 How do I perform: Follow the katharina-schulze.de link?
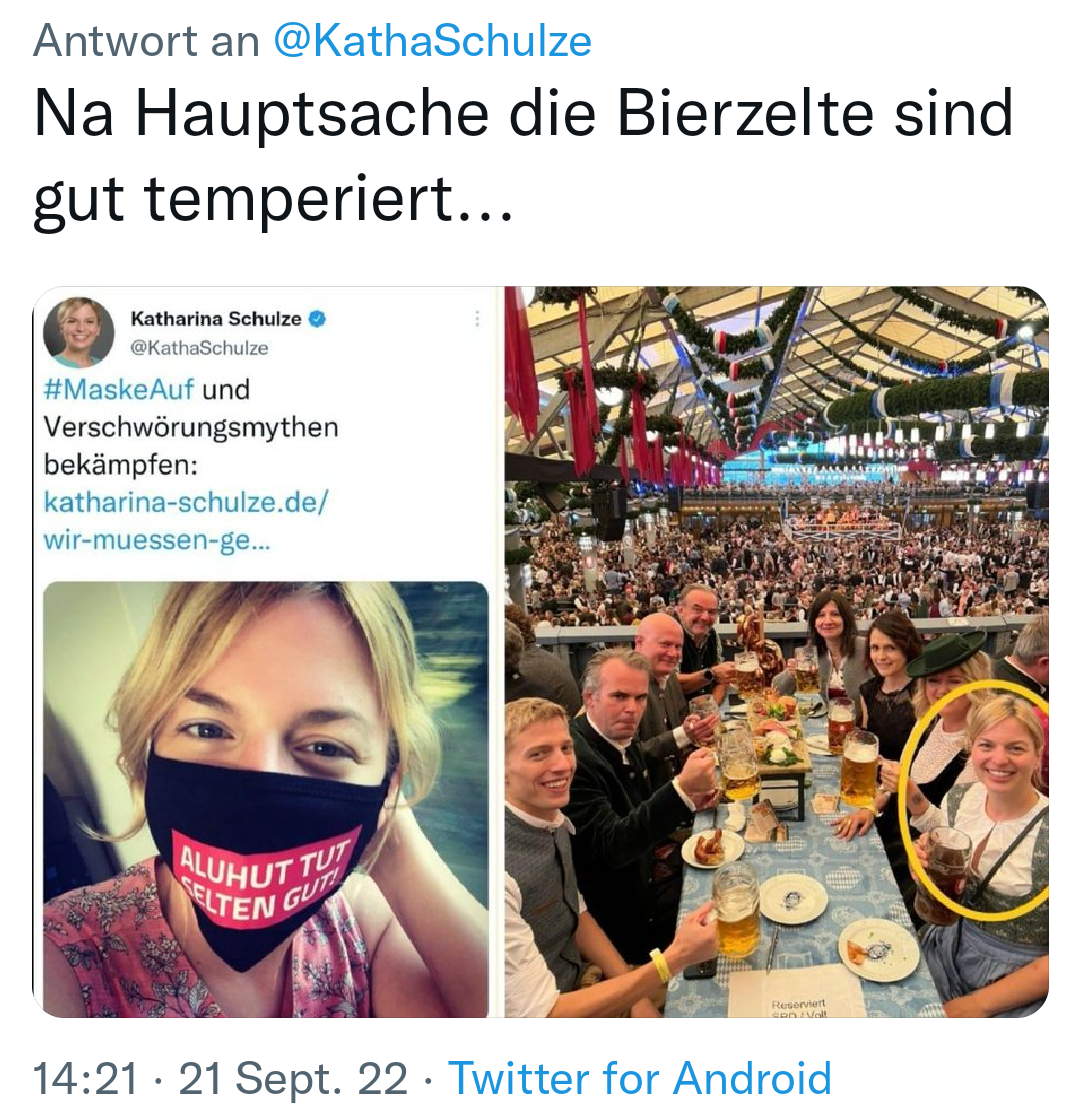pyautogui.click(x=186, y=503)
